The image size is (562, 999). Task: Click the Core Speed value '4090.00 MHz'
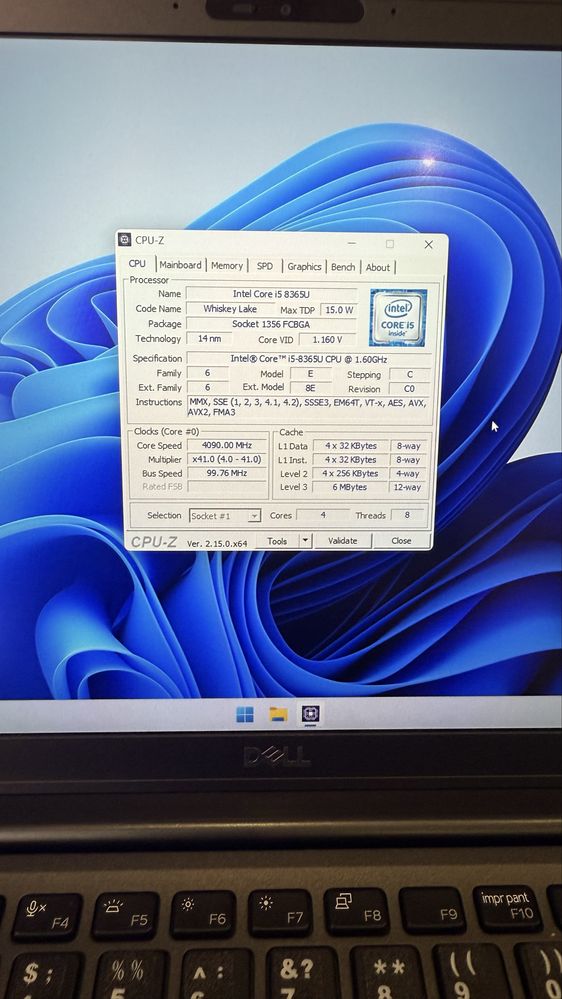(x=226, y=445)
